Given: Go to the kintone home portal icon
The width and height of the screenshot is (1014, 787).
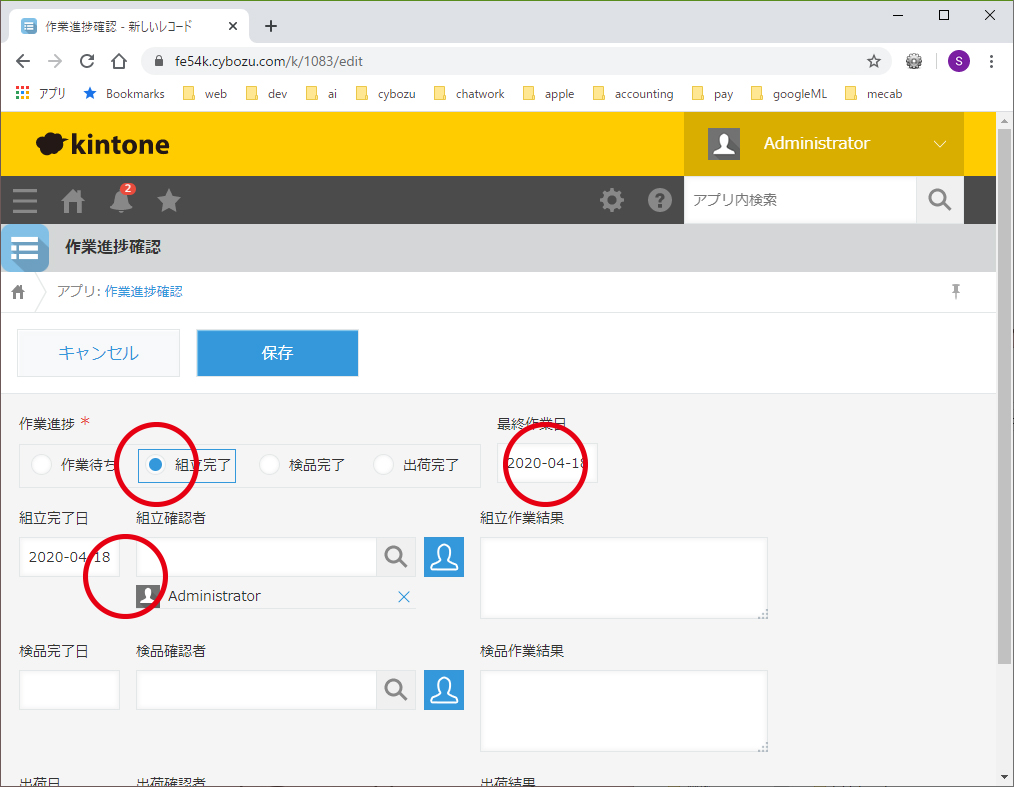Looking at the screenshot, I should click(73, 201).
